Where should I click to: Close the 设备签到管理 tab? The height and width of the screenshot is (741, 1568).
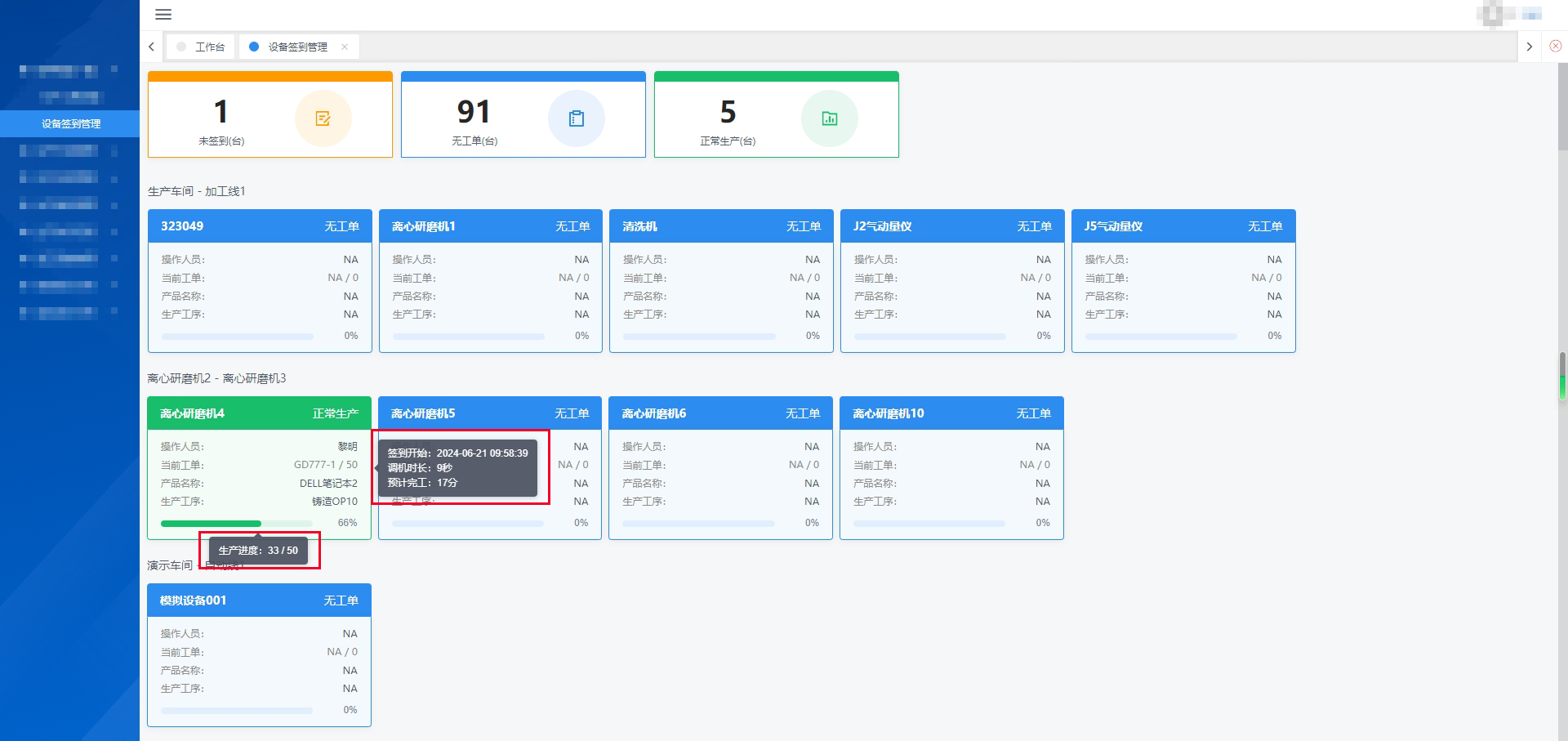(345, 47)
